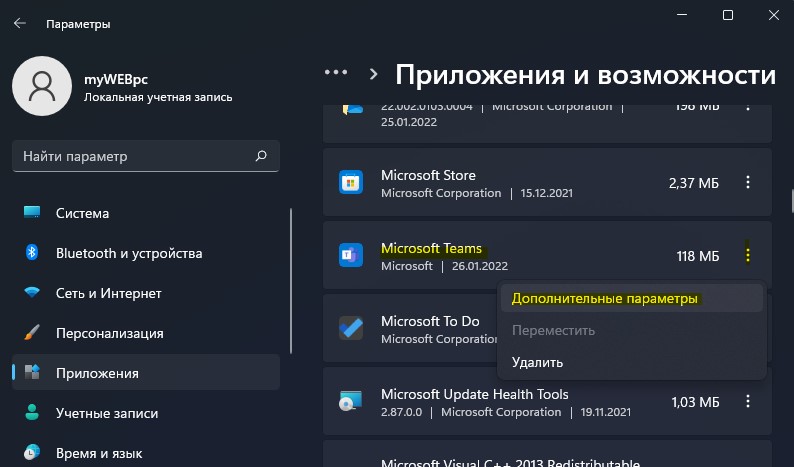Click the sidebar navigation scrollbar

click(x=291, y=281)
